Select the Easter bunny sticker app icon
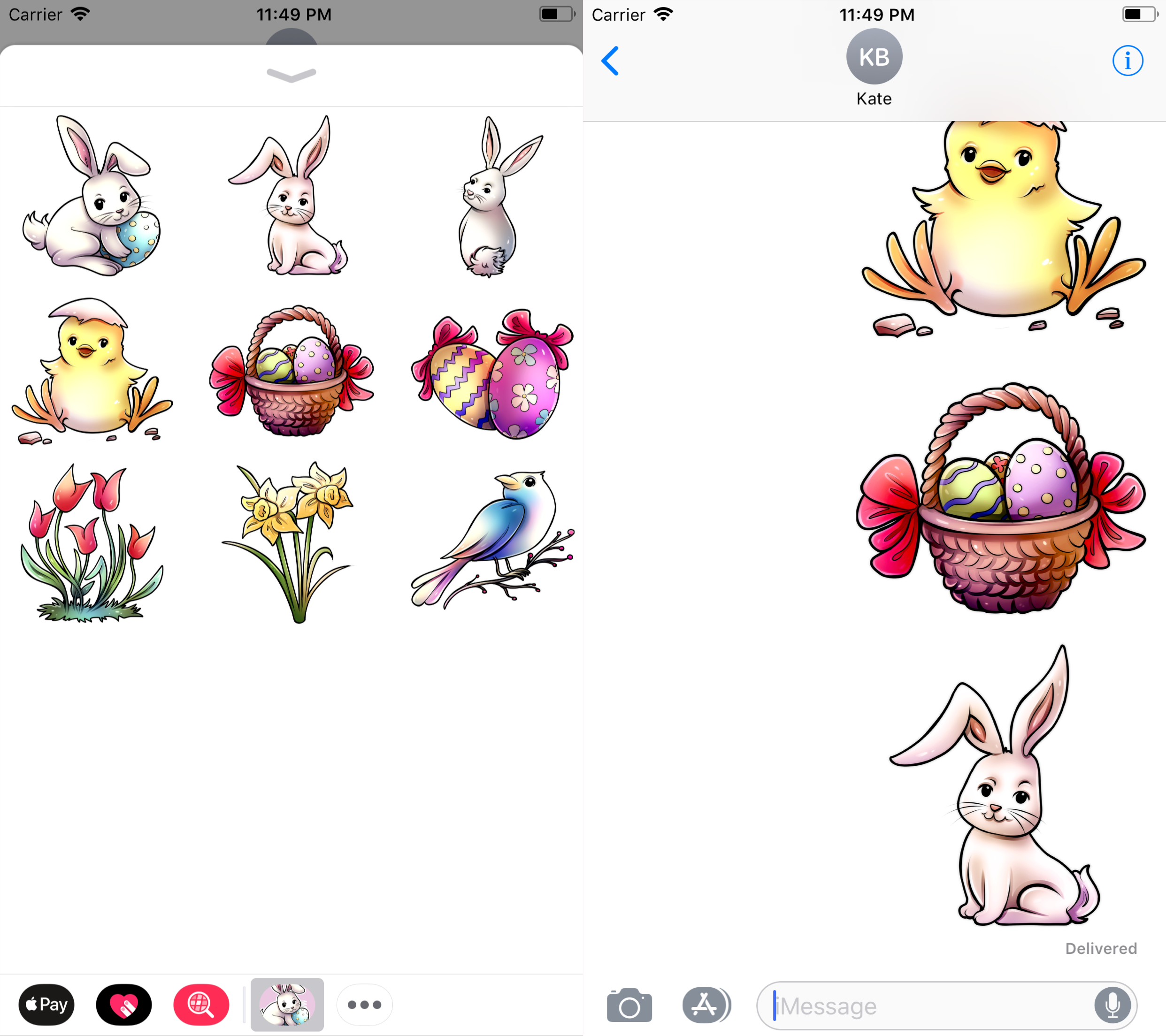 click(287, 1004)
